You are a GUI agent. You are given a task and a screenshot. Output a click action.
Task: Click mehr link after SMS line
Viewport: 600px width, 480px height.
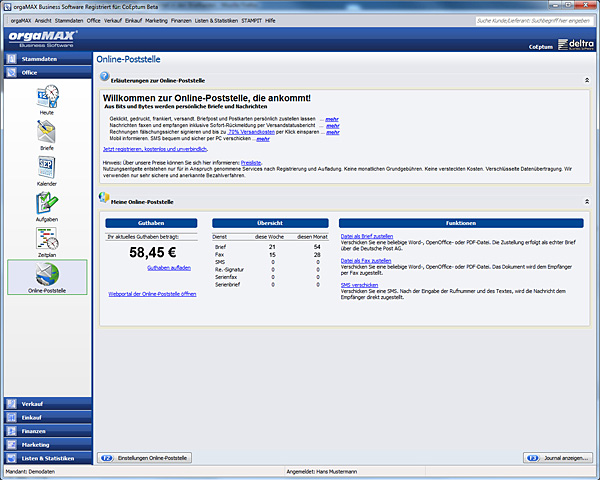click(263, 139)
